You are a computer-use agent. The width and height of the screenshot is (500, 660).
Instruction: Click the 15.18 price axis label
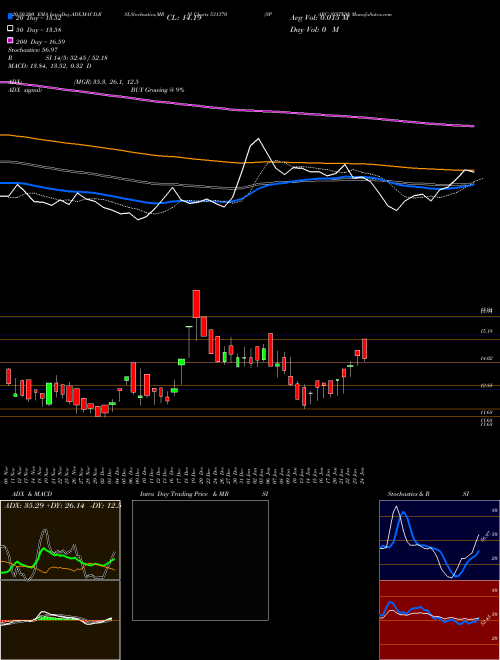pos(486,332)
